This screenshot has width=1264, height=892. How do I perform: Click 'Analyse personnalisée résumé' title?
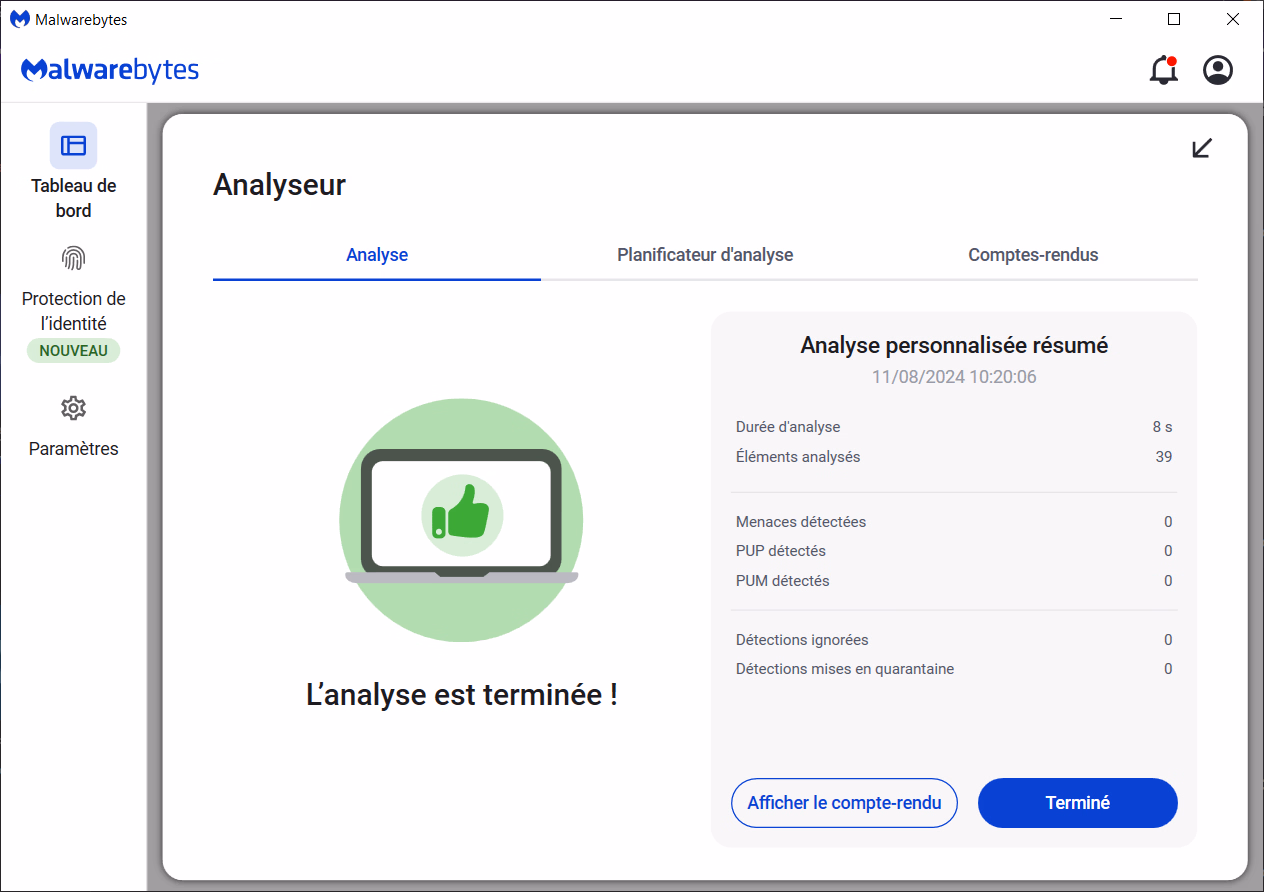click(954, 345)
